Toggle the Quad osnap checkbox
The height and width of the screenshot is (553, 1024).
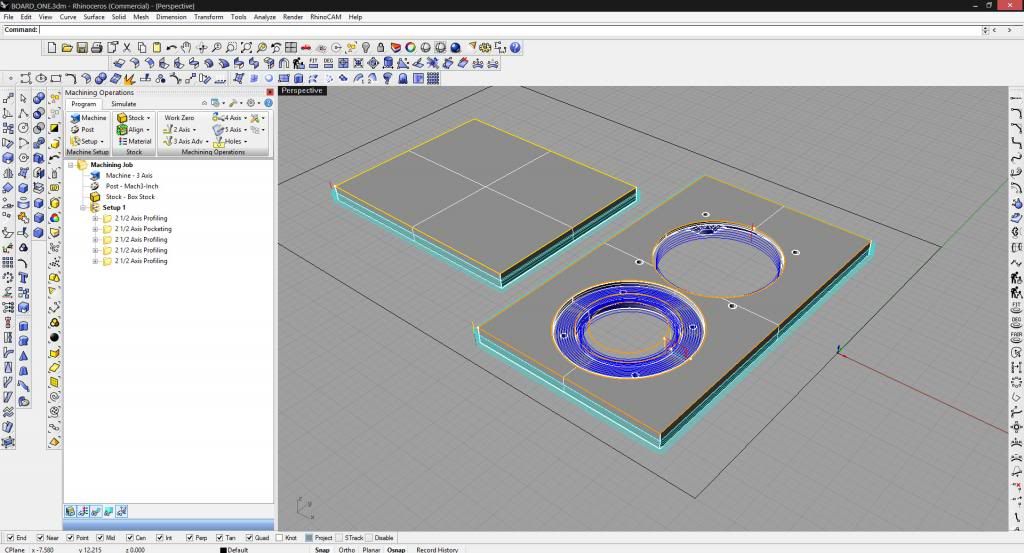[x=249, y=538]
